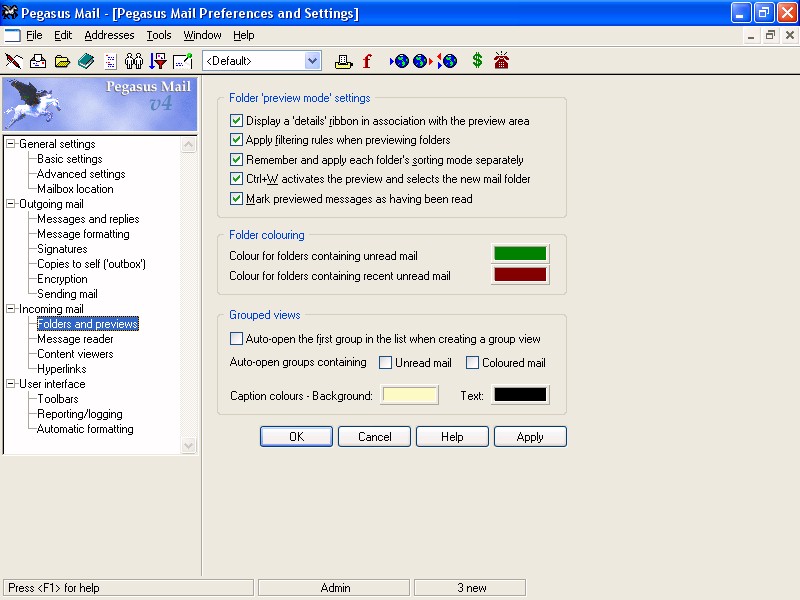
Task: Select Copies to self ('outbox') item
Action: point(91,264)
